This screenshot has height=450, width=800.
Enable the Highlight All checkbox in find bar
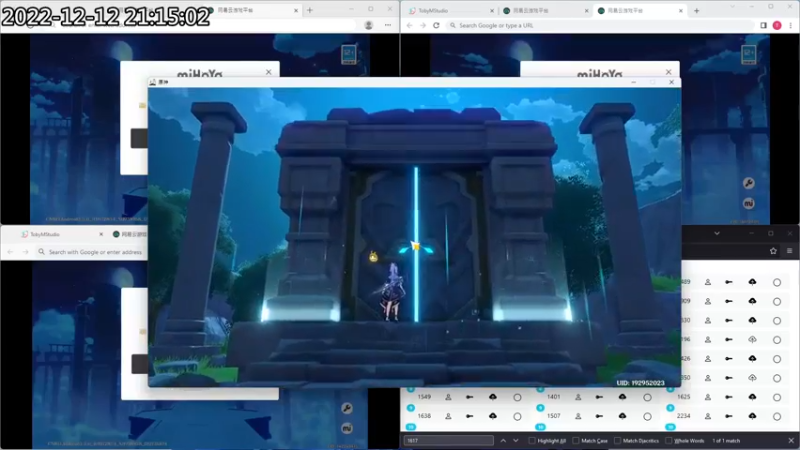click(532, 441)
